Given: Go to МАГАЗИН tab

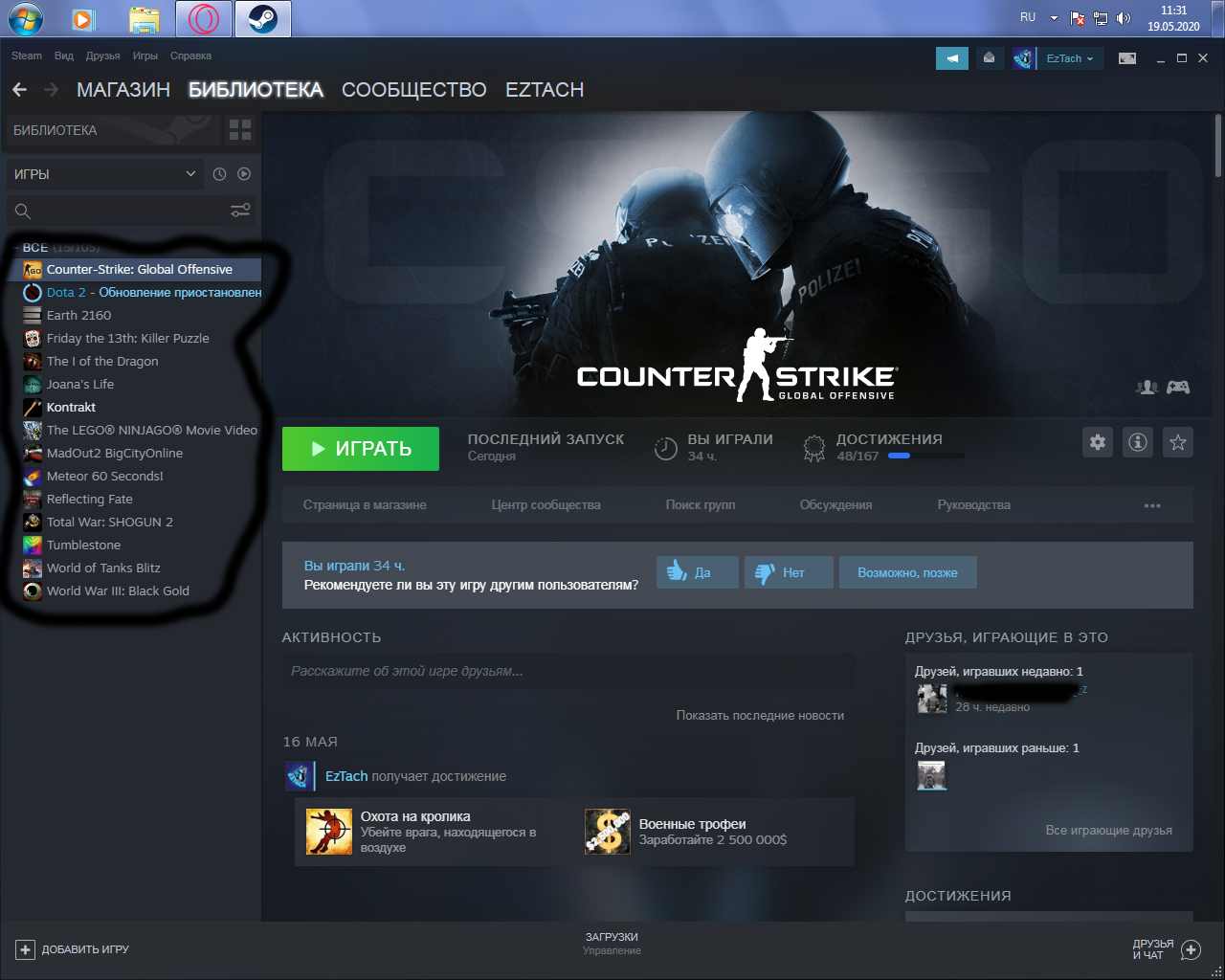Looking at the screenshot, I should click(123, 90).
